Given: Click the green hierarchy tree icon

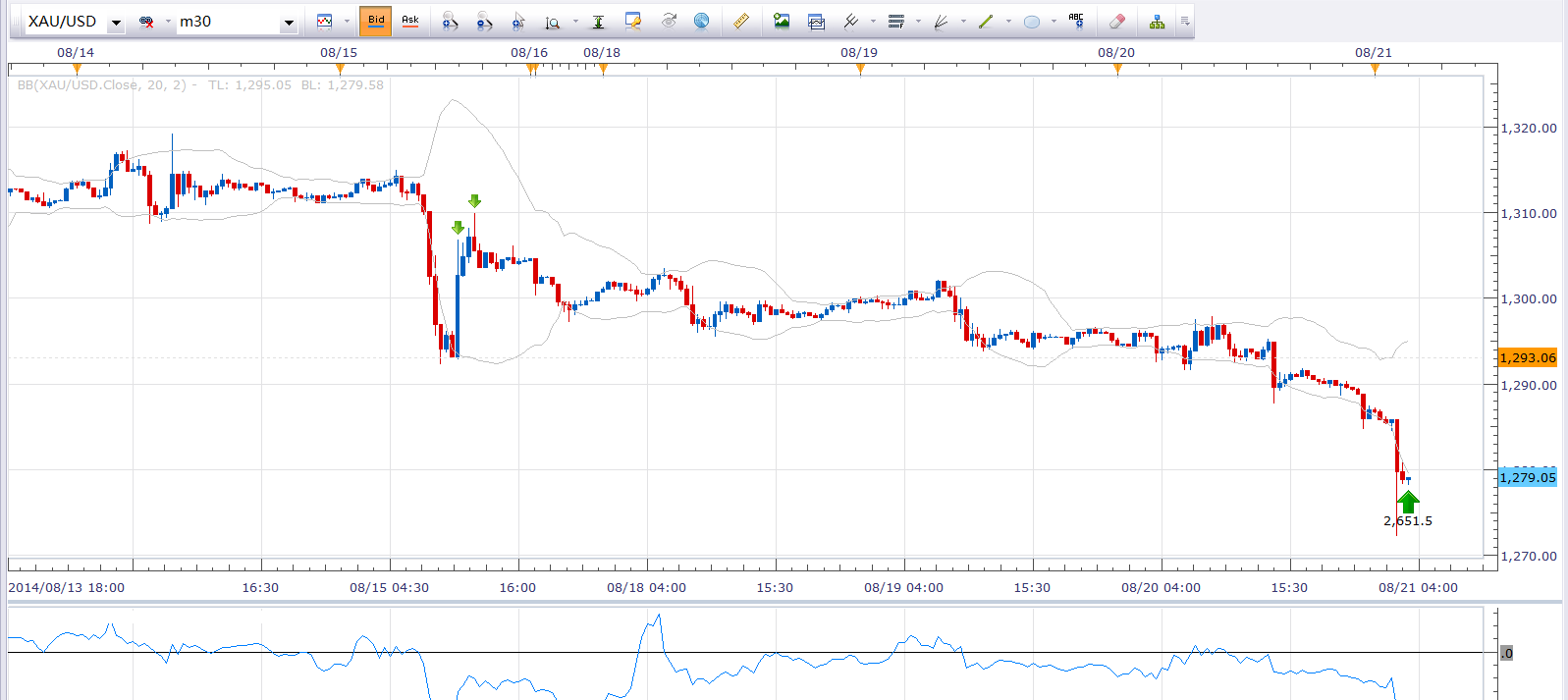Looking at the screenshot, I should (x=1158, y=21).
